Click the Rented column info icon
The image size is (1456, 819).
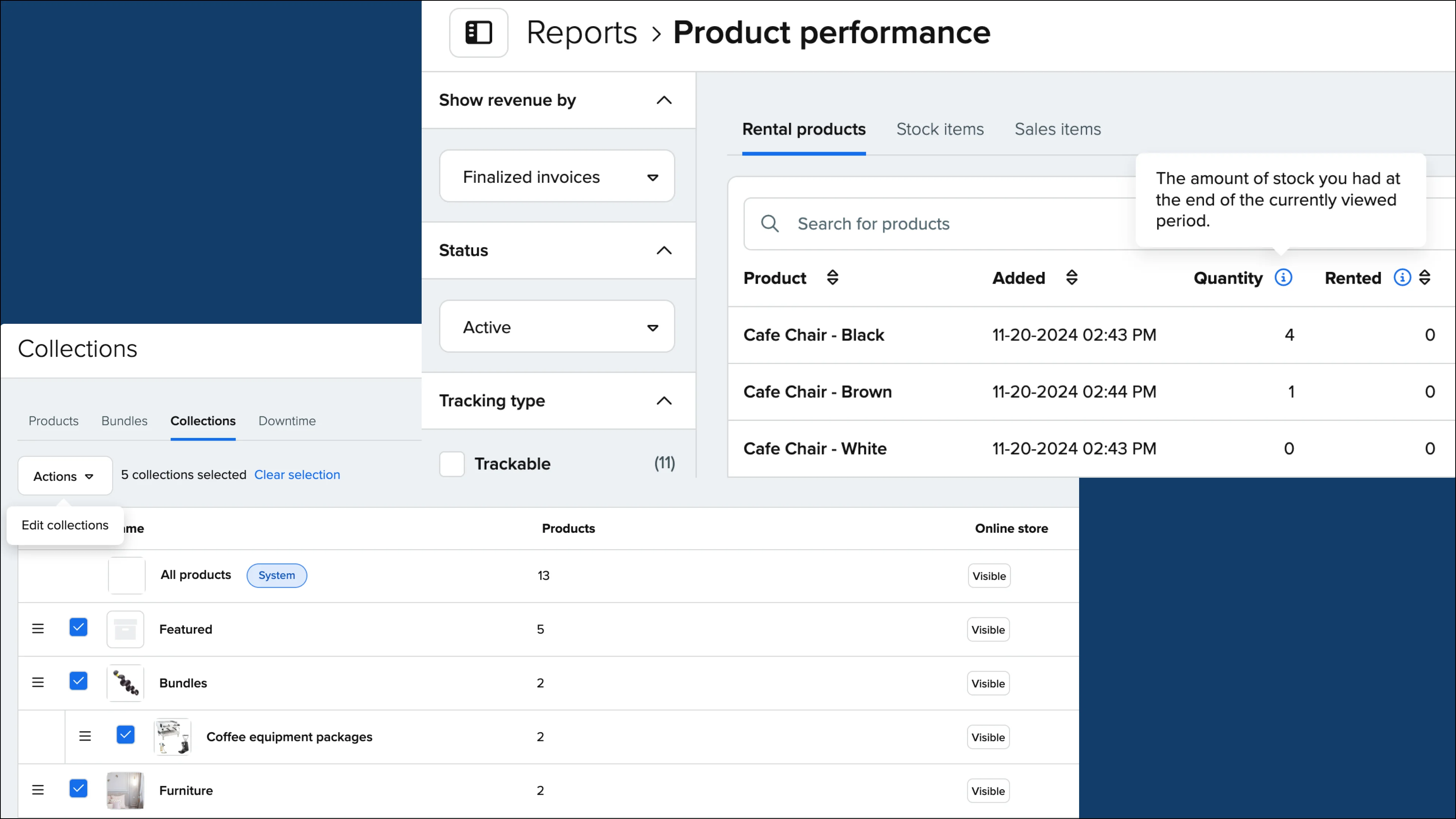pos(1402,278)
